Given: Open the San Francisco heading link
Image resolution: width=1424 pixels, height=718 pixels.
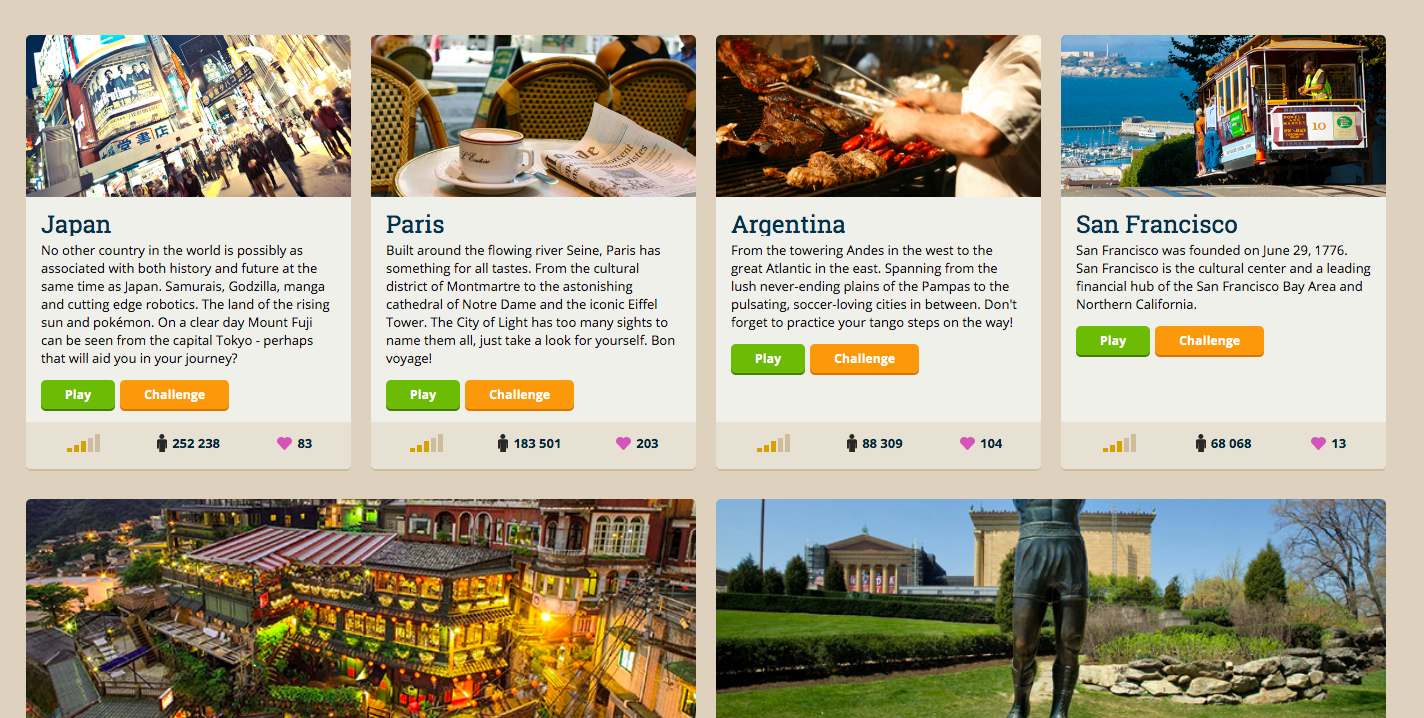Looking at the screenshot, I should coord(1156,224).
